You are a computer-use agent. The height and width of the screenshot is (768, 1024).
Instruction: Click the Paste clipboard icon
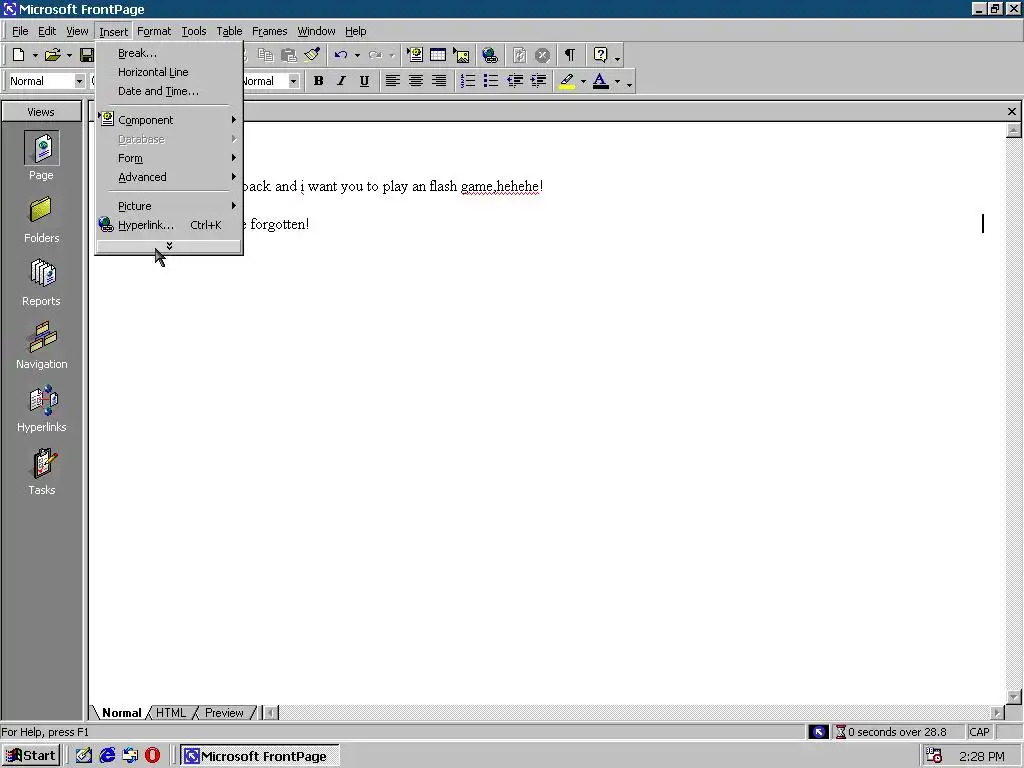coord(289,56)
